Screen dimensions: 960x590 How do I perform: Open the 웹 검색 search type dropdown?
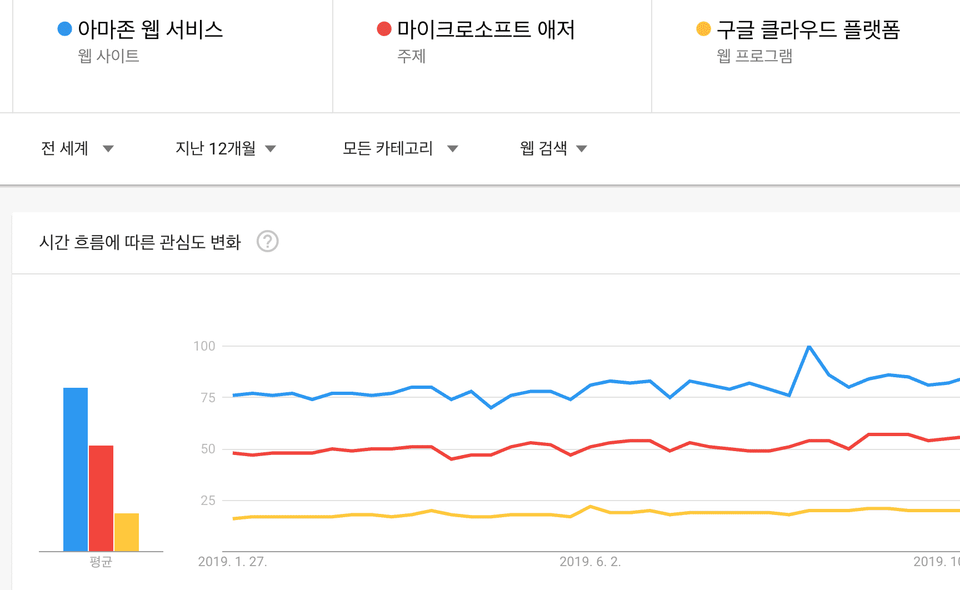[x=553, y=148]
